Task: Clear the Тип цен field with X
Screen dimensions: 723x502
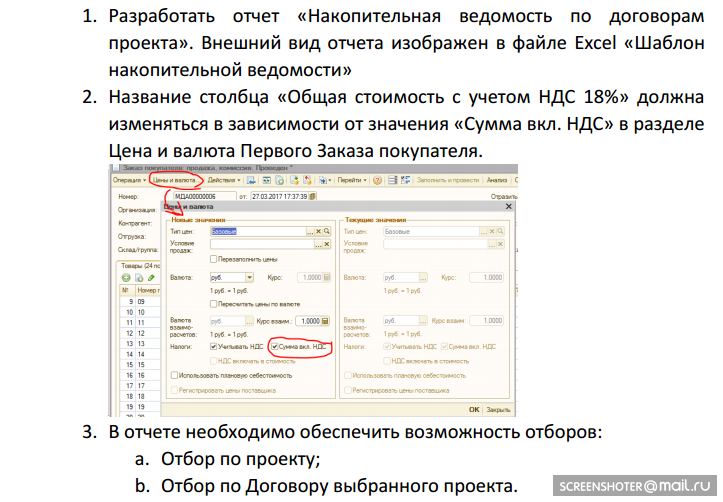Action: 318,230
